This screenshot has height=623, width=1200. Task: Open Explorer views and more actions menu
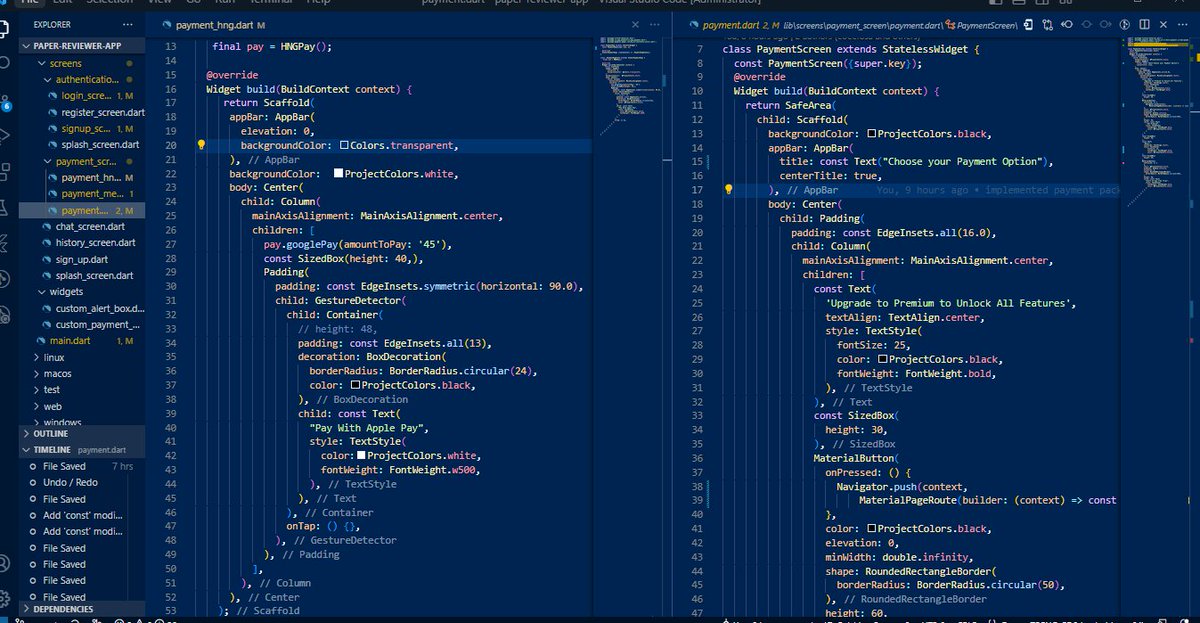126,24
